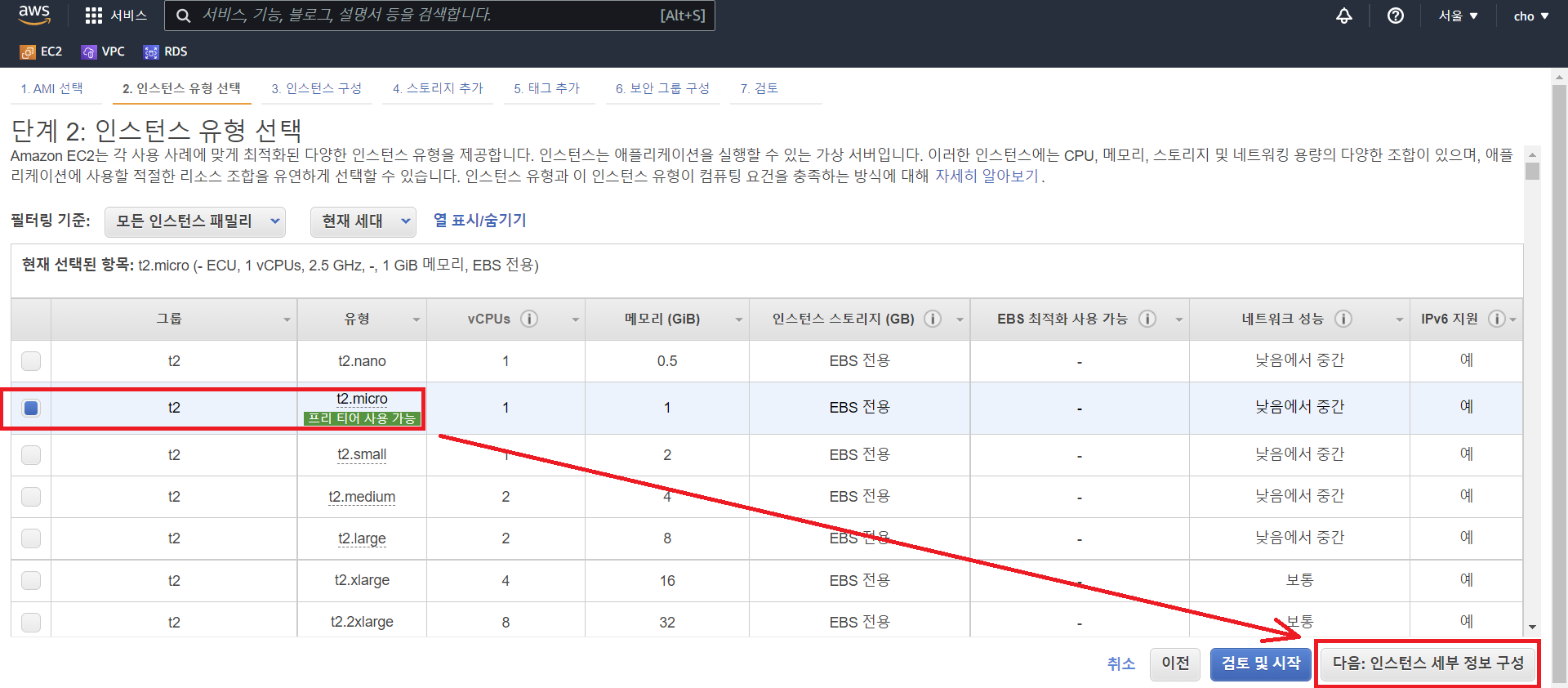Viewport: 1568px width, 688px height.
Task: Go to step 3. 인스턴스 구성 tab
Action: point(317,88)
